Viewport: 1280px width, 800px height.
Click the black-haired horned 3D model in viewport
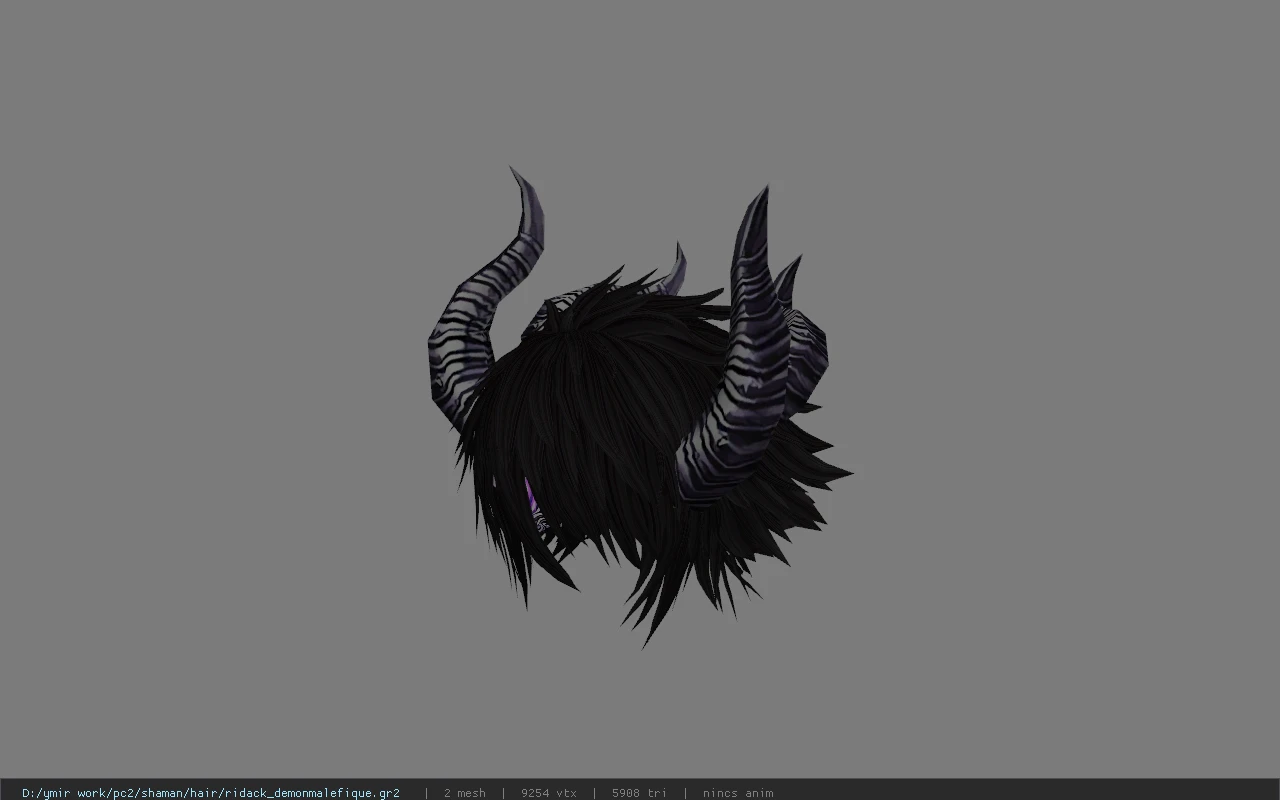[x=640, y=407]
